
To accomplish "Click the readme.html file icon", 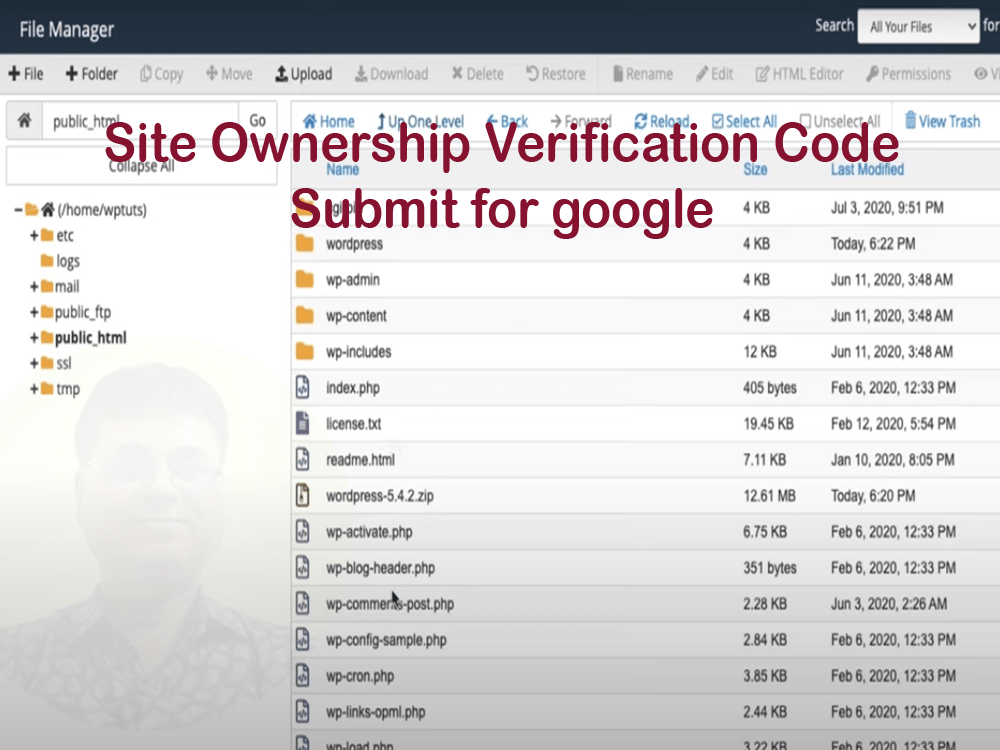I will coord(303,459).
